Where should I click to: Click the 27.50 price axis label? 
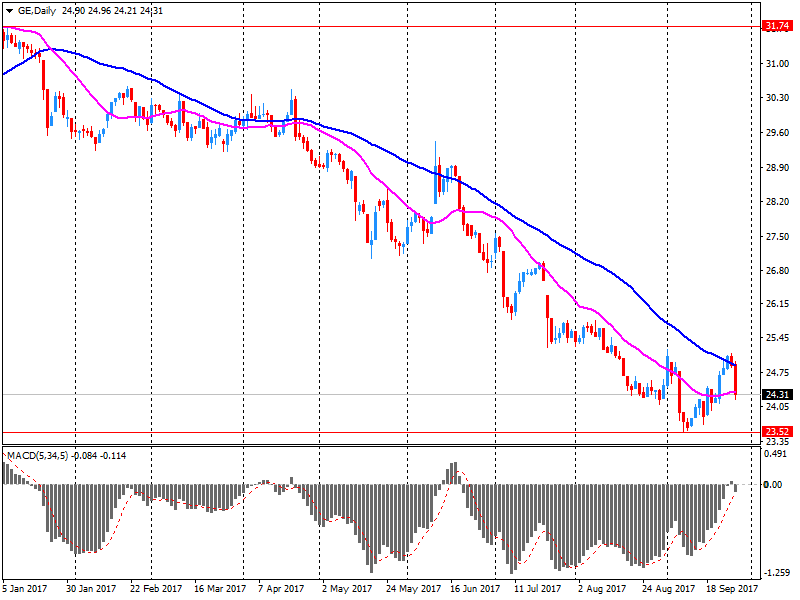click(x=777, y=237)
